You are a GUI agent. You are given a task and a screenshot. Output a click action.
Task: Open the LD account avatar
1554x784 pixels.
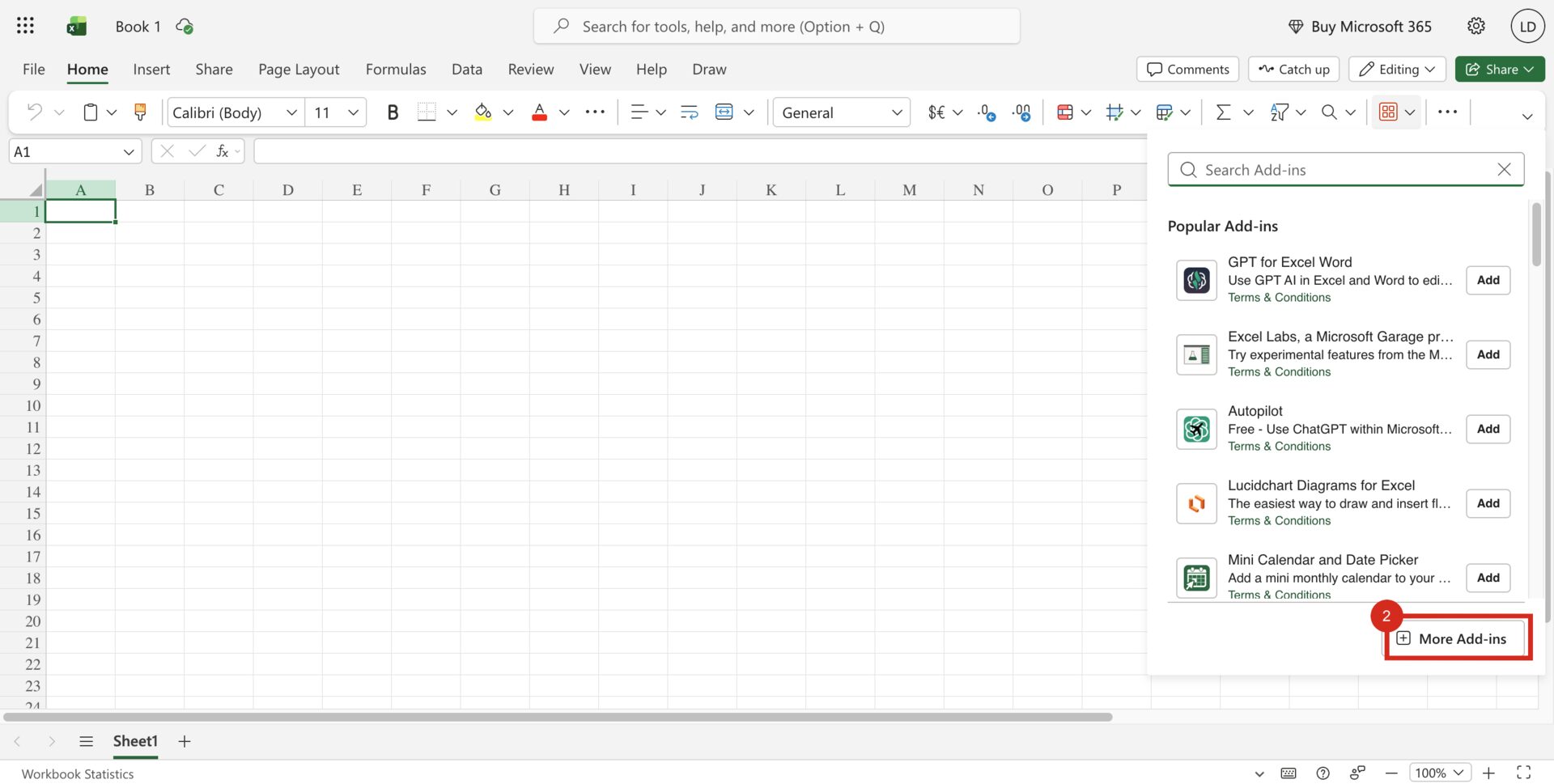(1527, 26)
